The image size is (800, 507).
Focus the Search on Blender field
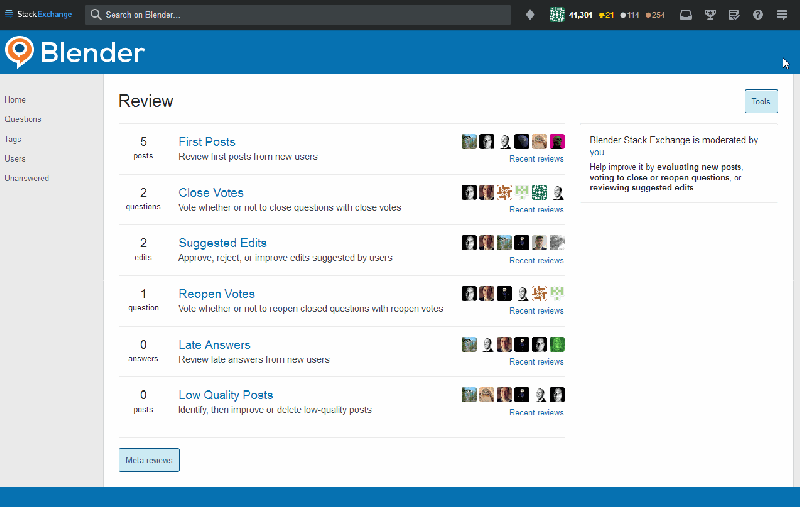(298, 15)
